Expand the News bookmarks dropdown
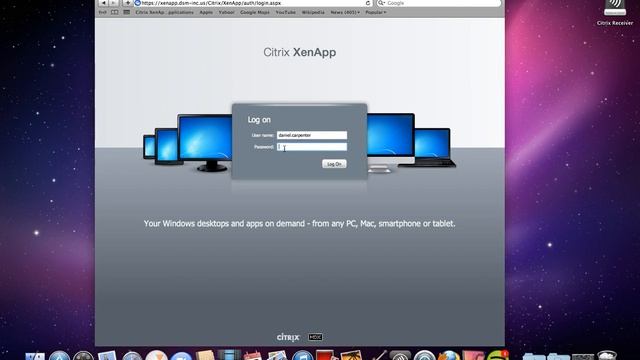The width and height of the screenshot is (640, 360). tap(345, 12)
